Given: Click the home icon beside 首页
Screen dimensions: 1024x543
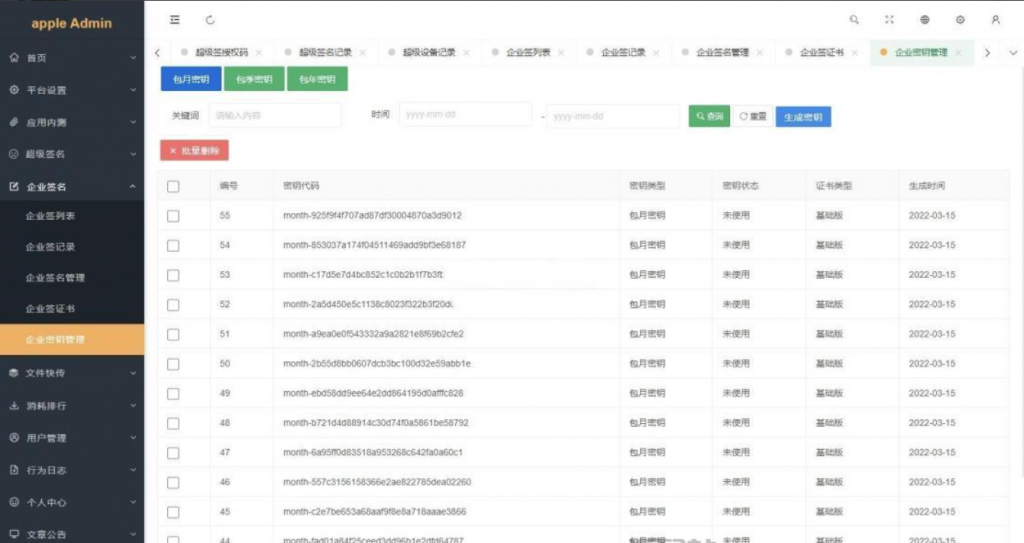Looking at the screenshot, I should pos(14,58).
